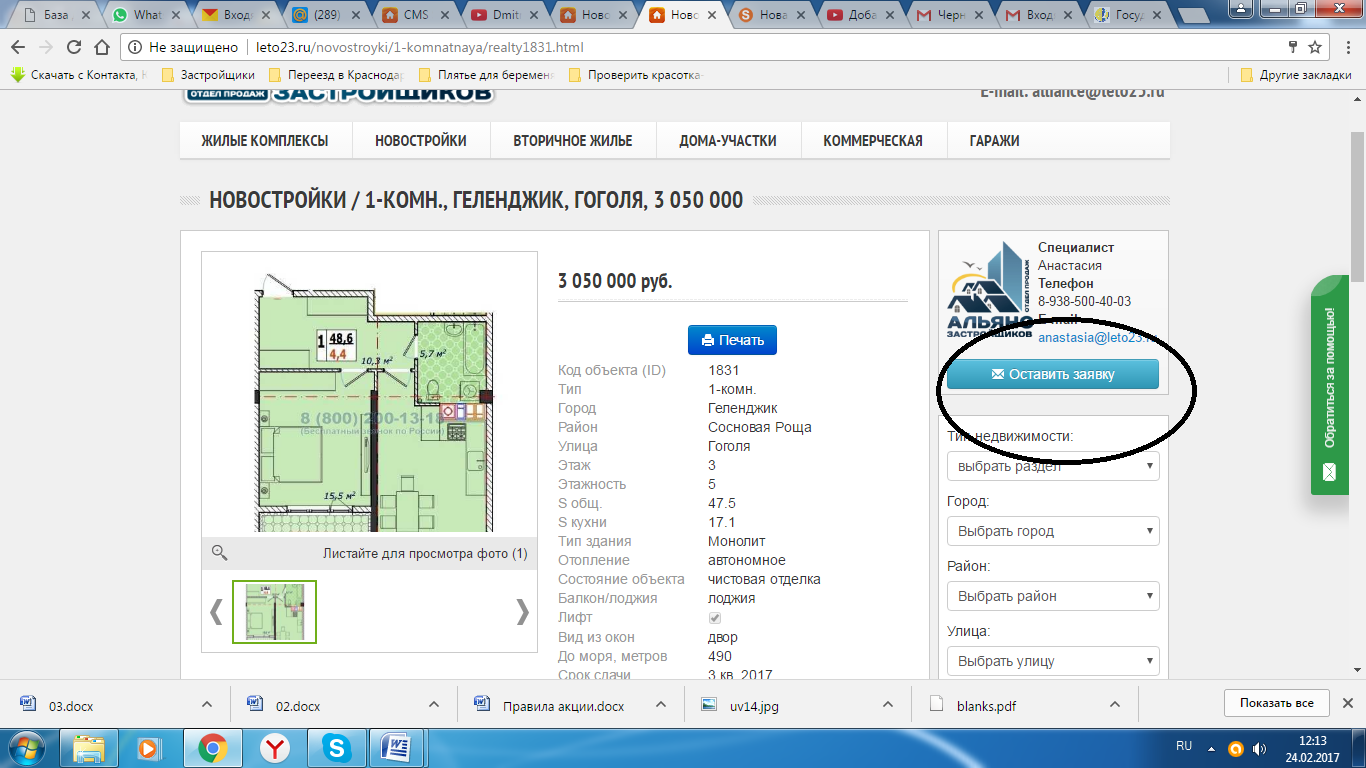
Task: Show previous photo with left arrow
Action: [216, 611]
